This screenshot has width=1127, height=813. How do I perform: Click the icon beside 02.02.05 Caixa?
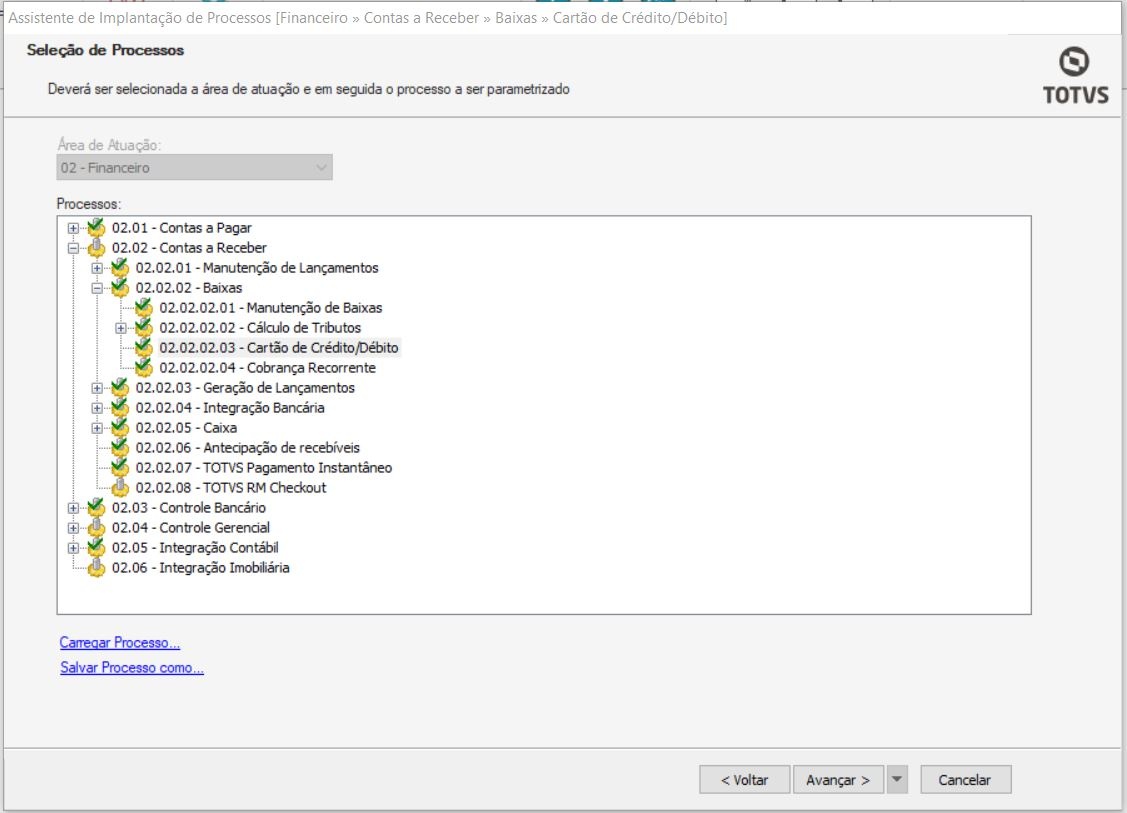pyautogui.click(x=120, y=428)
